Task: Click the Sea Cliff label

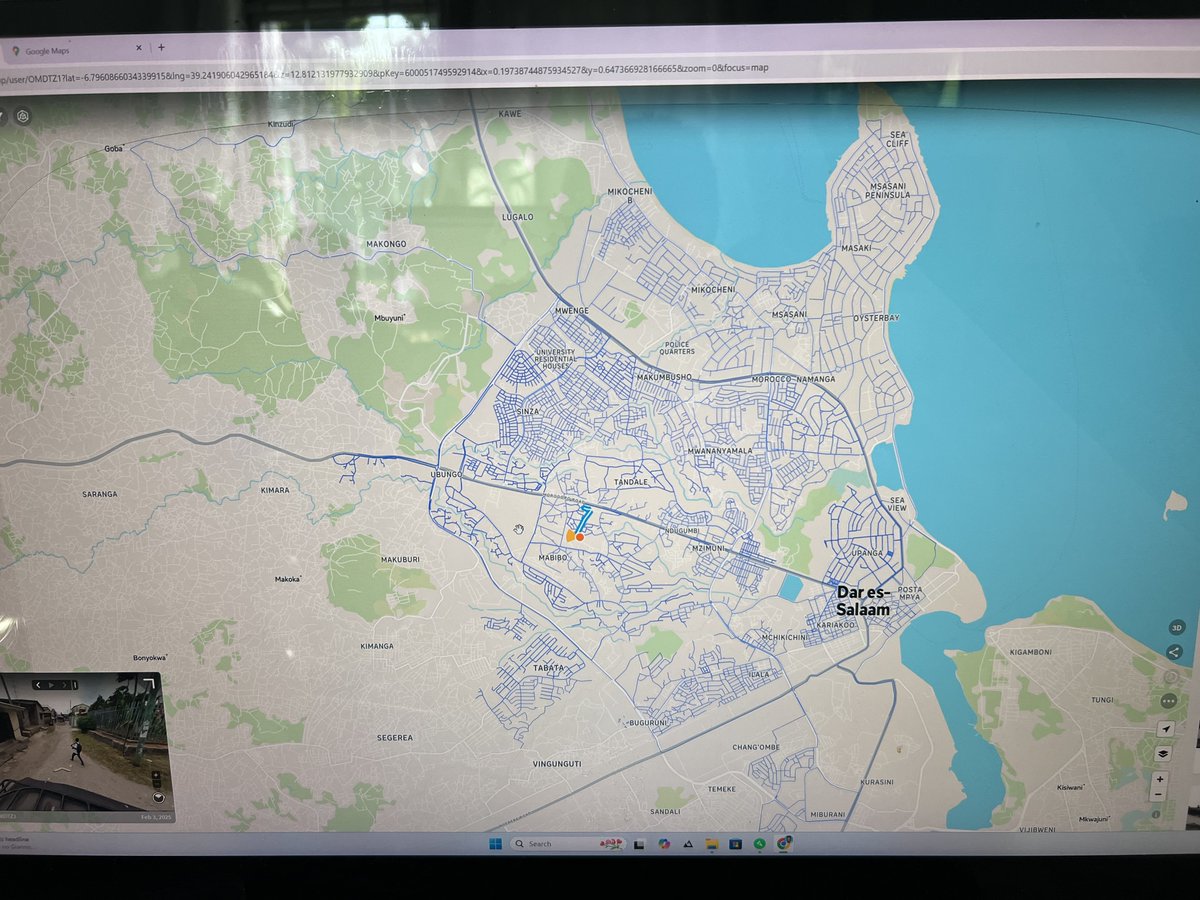Action: (x=897, y=139)
